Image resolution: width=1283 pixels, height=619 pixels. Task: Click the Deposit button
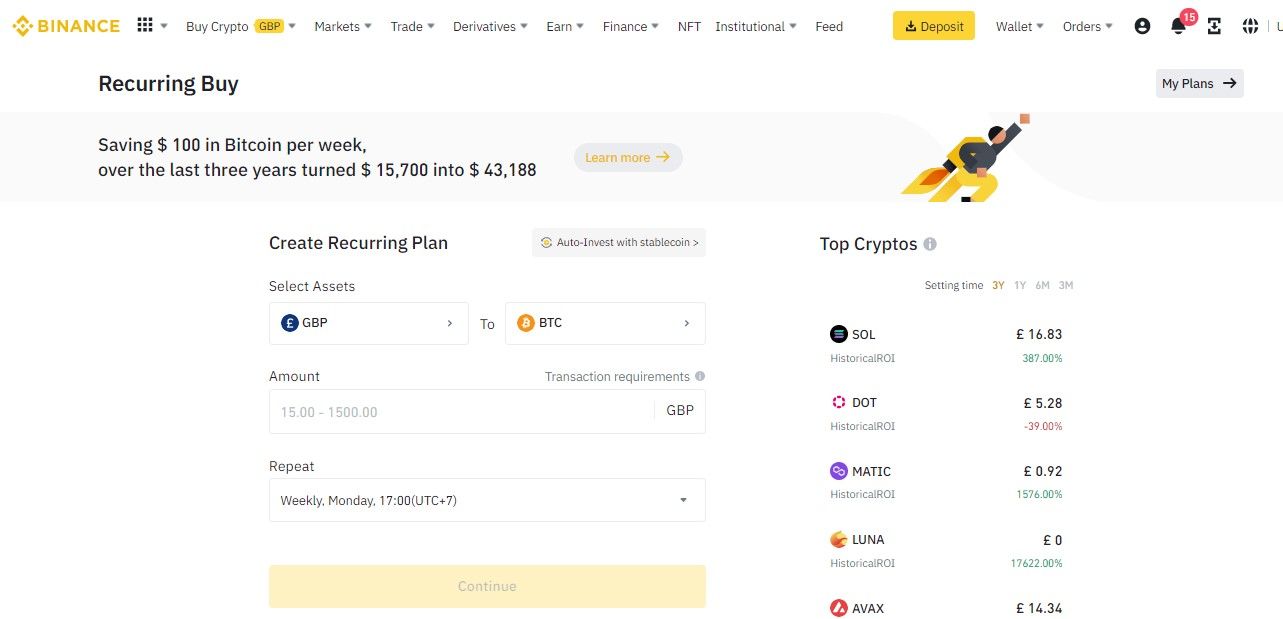click(934, 26)
